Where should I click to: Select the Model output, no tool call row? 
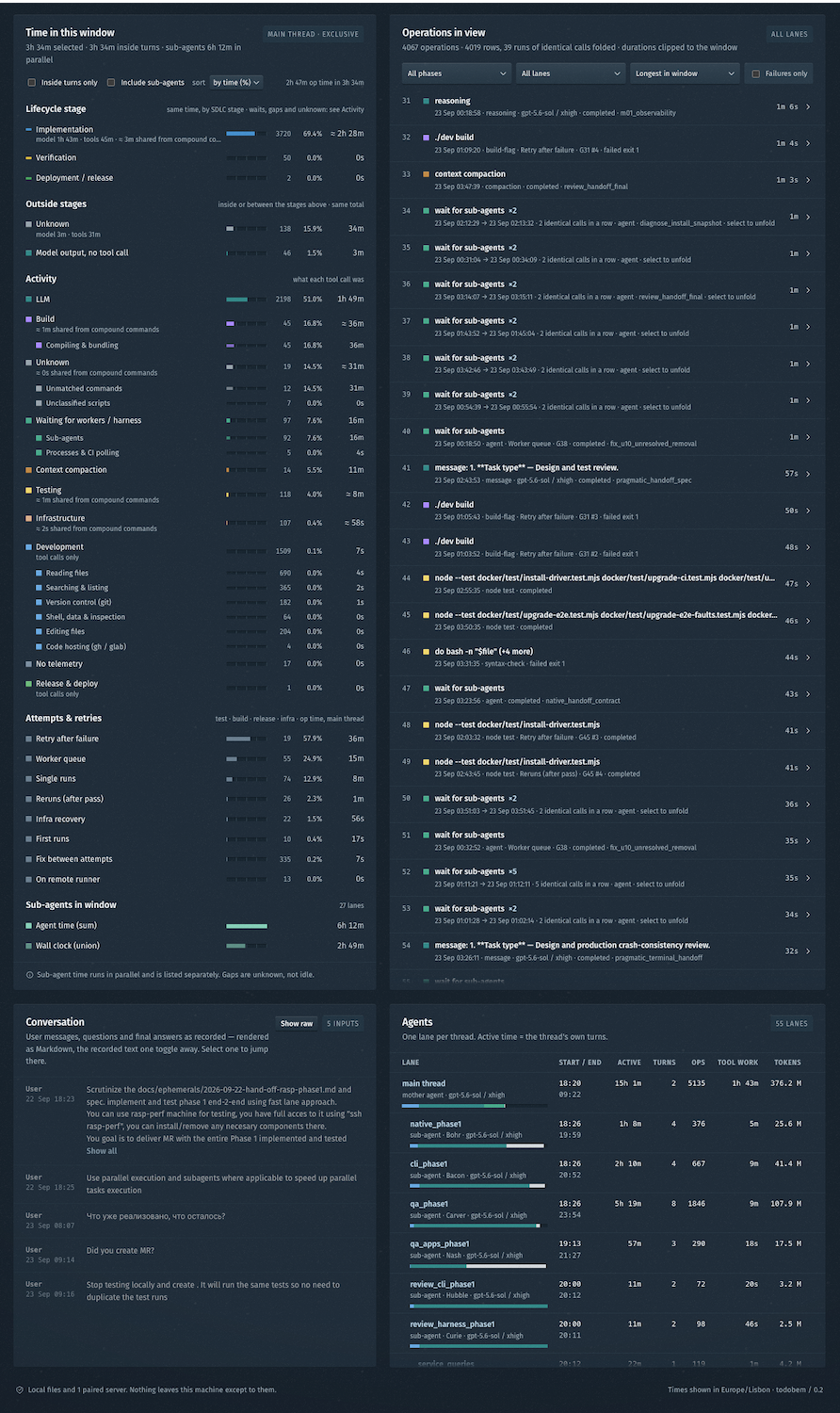click(x=195, y=253)
